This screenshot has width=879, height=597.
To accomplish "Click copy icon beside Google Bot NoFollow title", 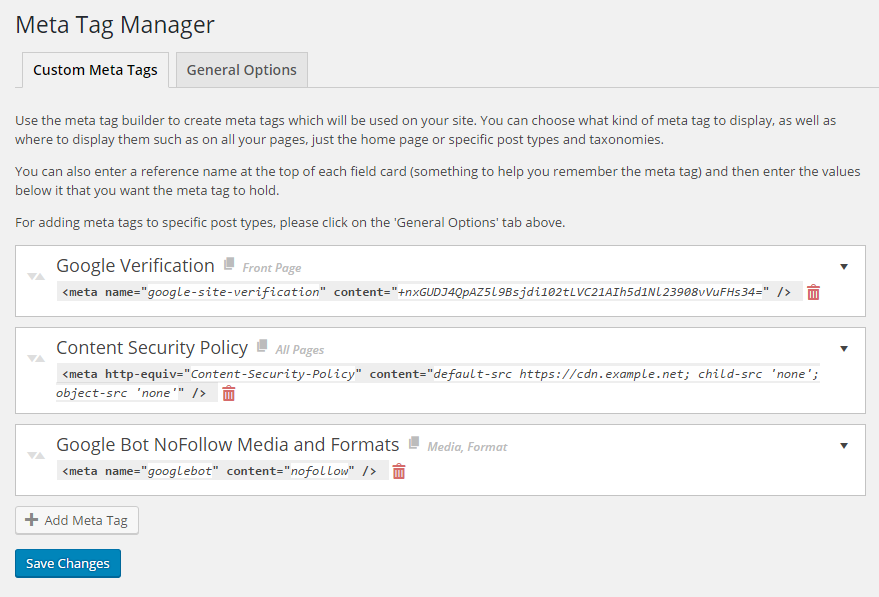I will tap(413, 444).
